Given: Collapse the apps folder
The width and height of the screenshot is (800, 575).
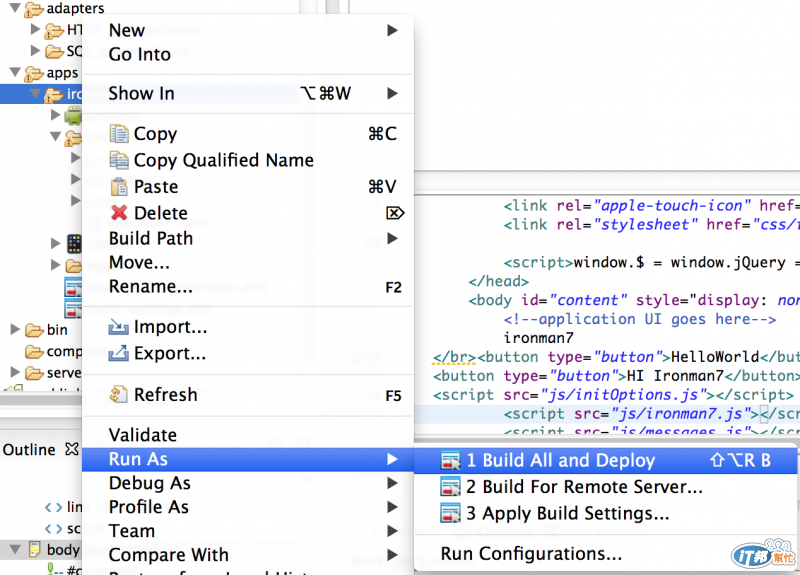Looking at the screenshot, I should [15, 72].
